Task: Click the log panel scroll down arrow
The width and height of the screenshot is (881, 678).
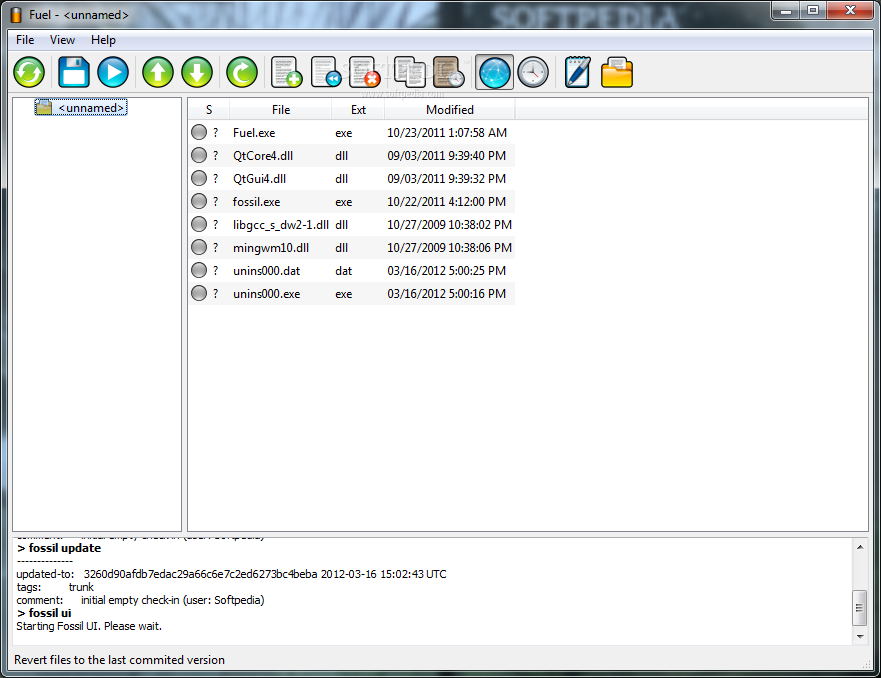Action: coord(860,636)
